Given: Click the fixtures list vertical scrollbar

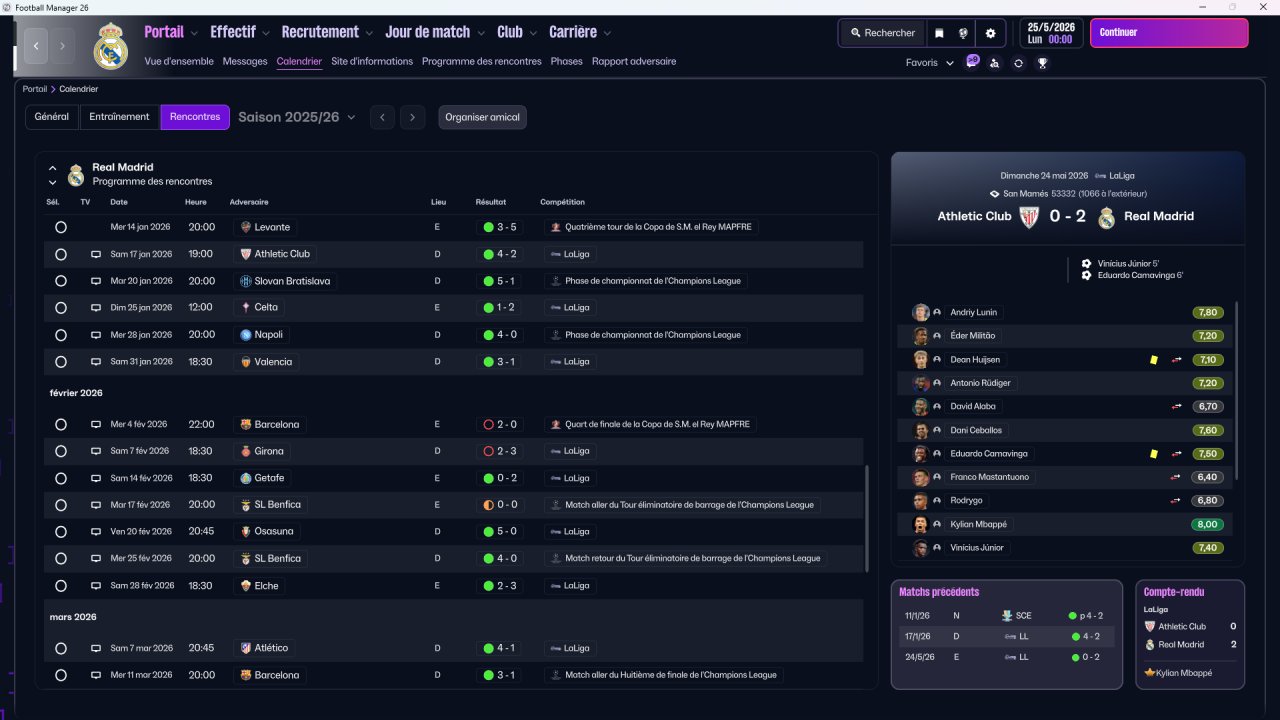Looking at the screenshot, I should point(866,518).
